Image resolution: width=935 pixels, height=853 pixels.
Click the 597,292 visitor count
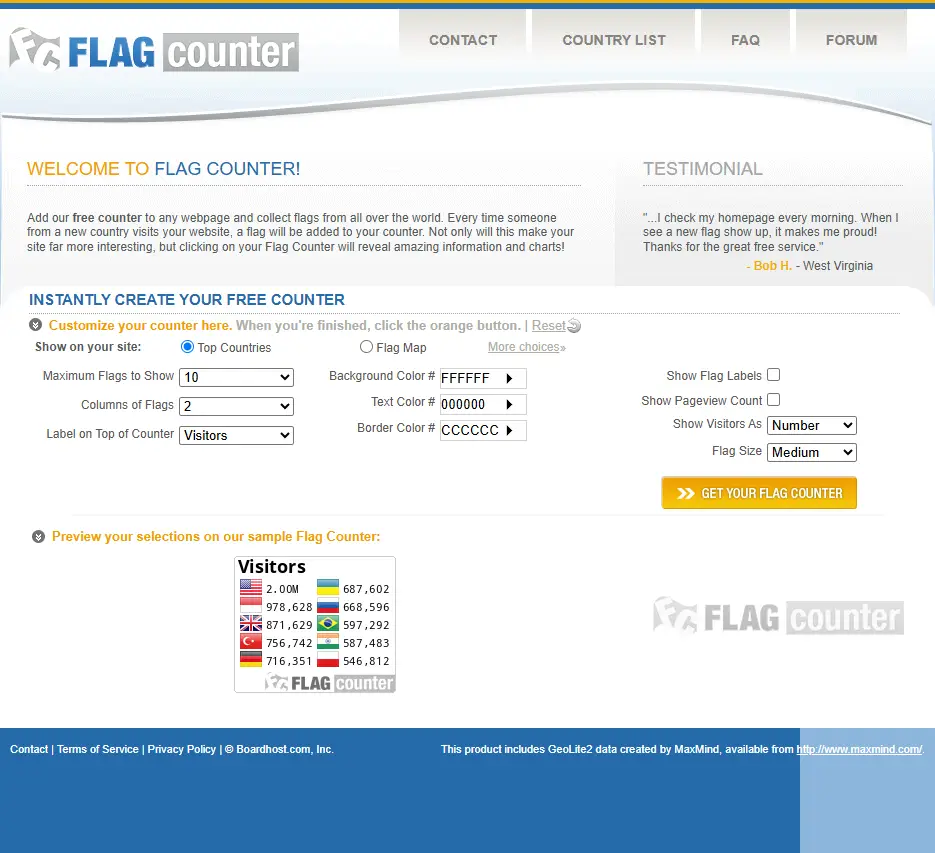point(366,625)
